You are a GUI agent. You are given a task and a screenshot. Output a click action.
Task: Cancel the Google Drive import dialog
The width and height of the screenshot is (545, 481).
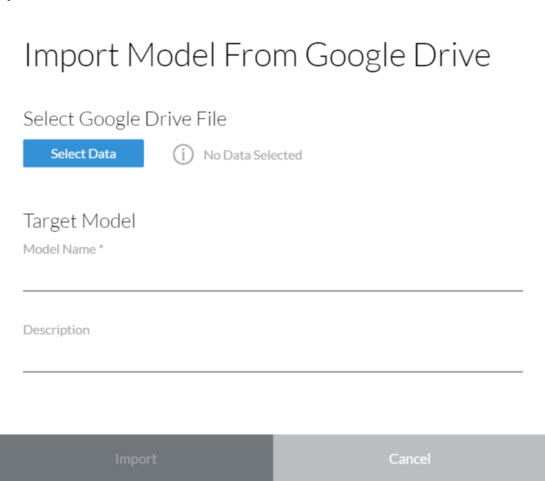[409, 458]
